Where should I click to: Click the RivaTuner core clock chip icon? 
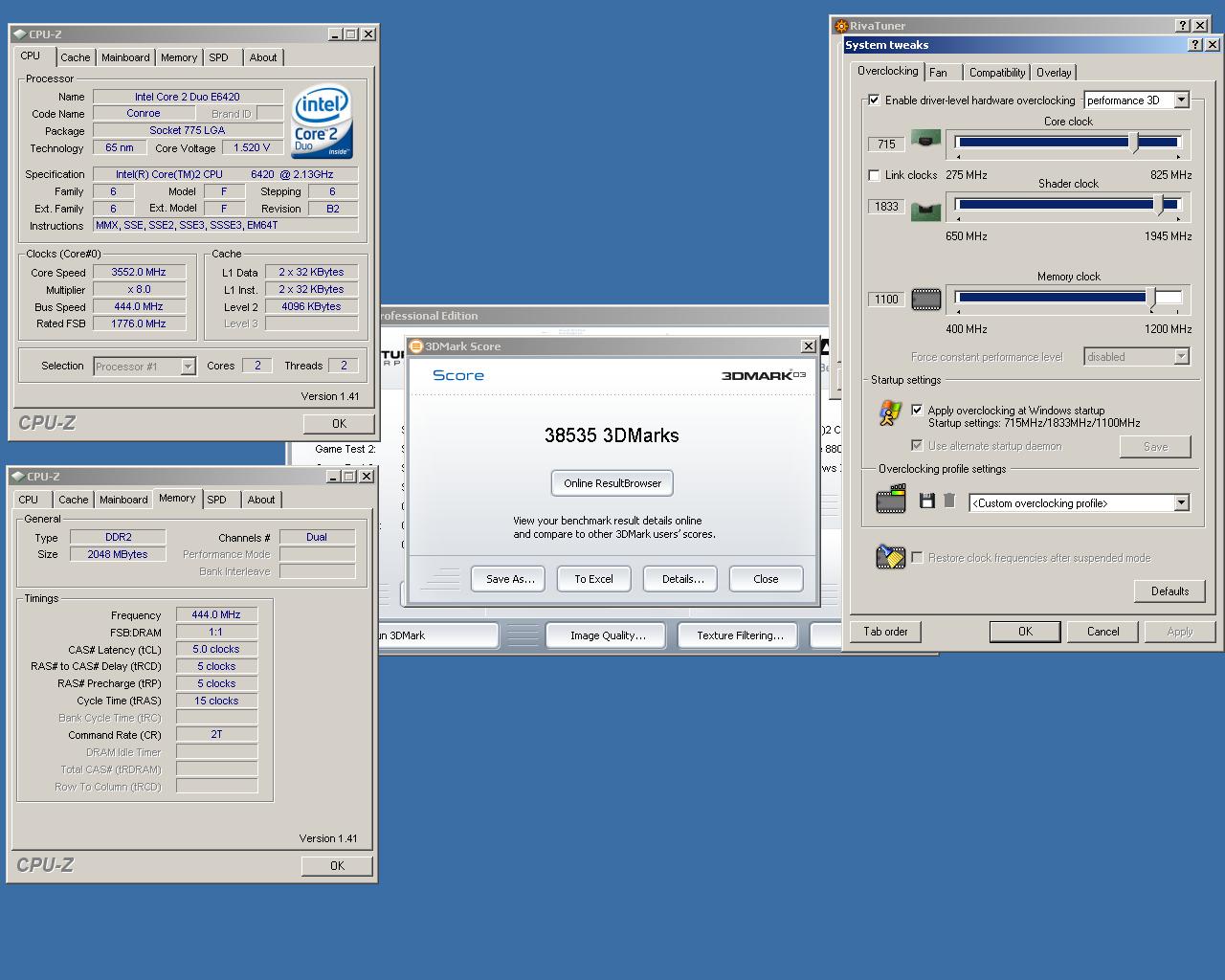pos(925,140)
